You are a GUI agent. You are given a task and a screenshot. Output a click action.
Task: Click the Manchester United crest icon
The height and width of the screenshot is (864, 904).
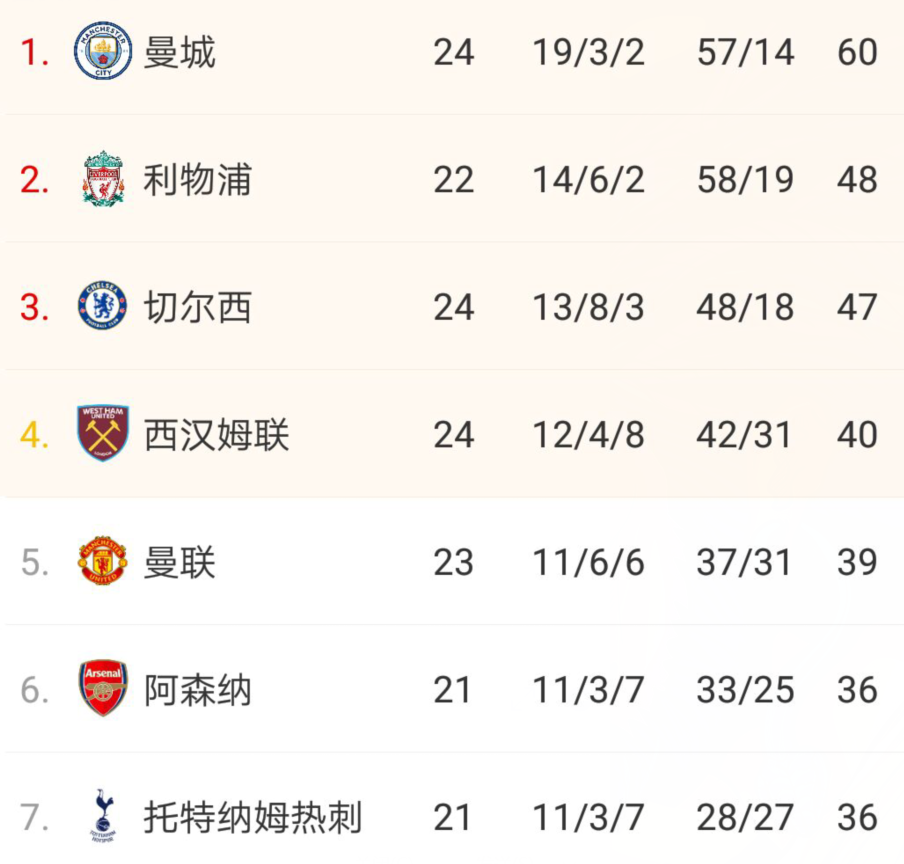[103, 561]
